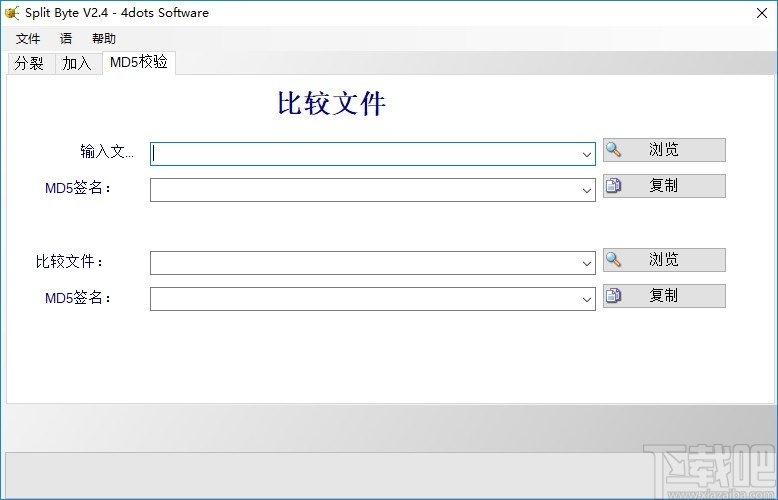Click the 输入文... label

(107, 151)
